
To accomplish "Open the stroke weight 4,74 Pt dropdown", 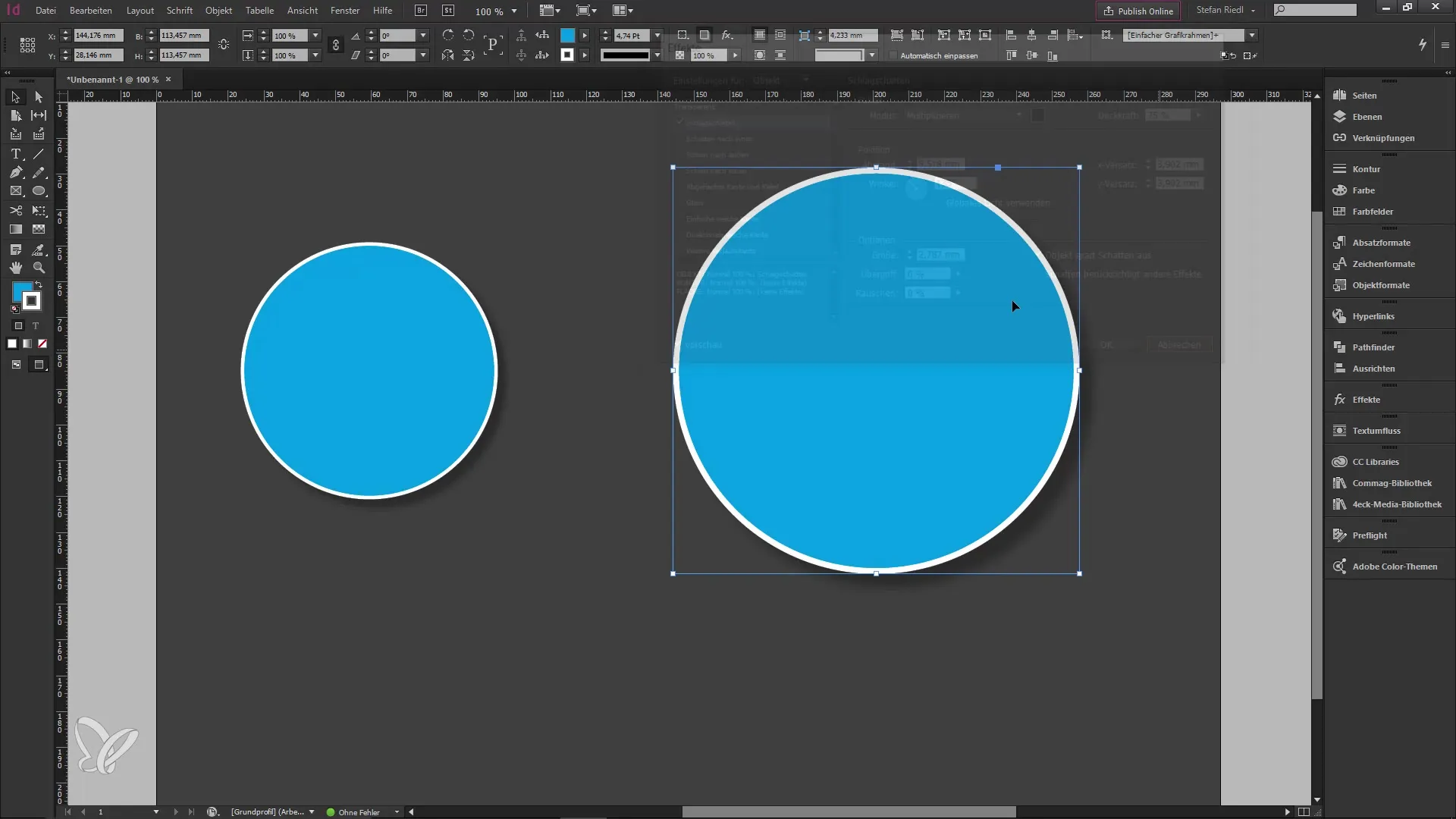I will (657, 36).
